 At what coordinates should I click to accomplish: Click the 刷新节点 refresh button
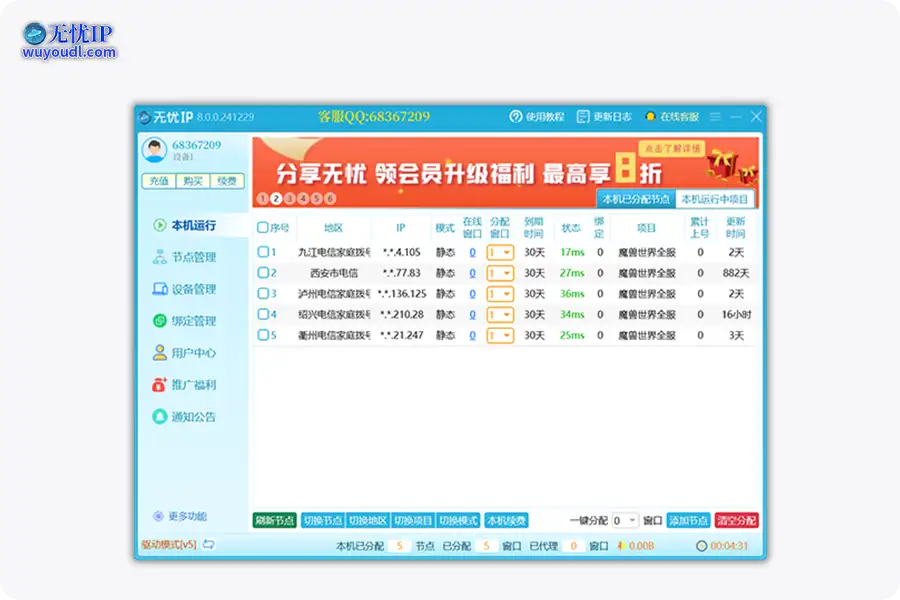tap(275, 521)
